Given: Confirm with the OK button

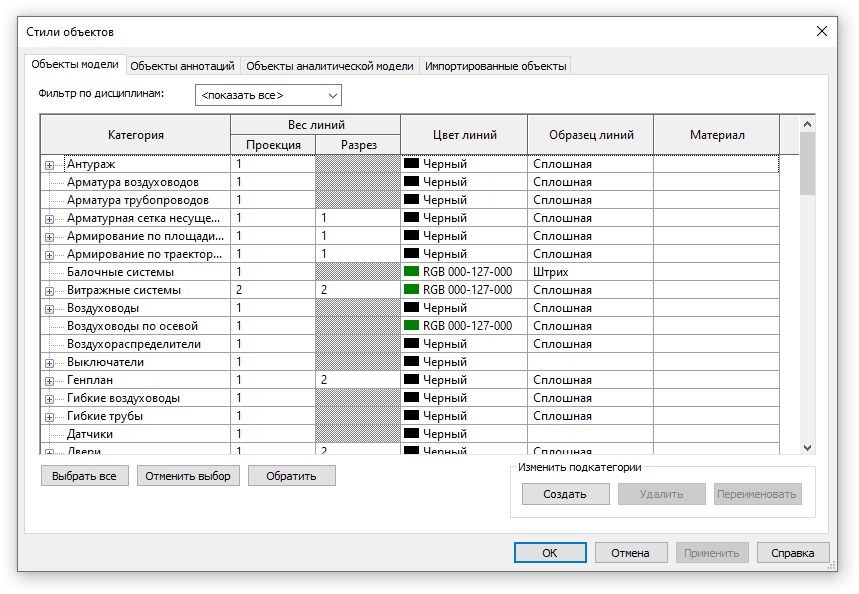Looking at the screenshot, I should pos(550,553).
